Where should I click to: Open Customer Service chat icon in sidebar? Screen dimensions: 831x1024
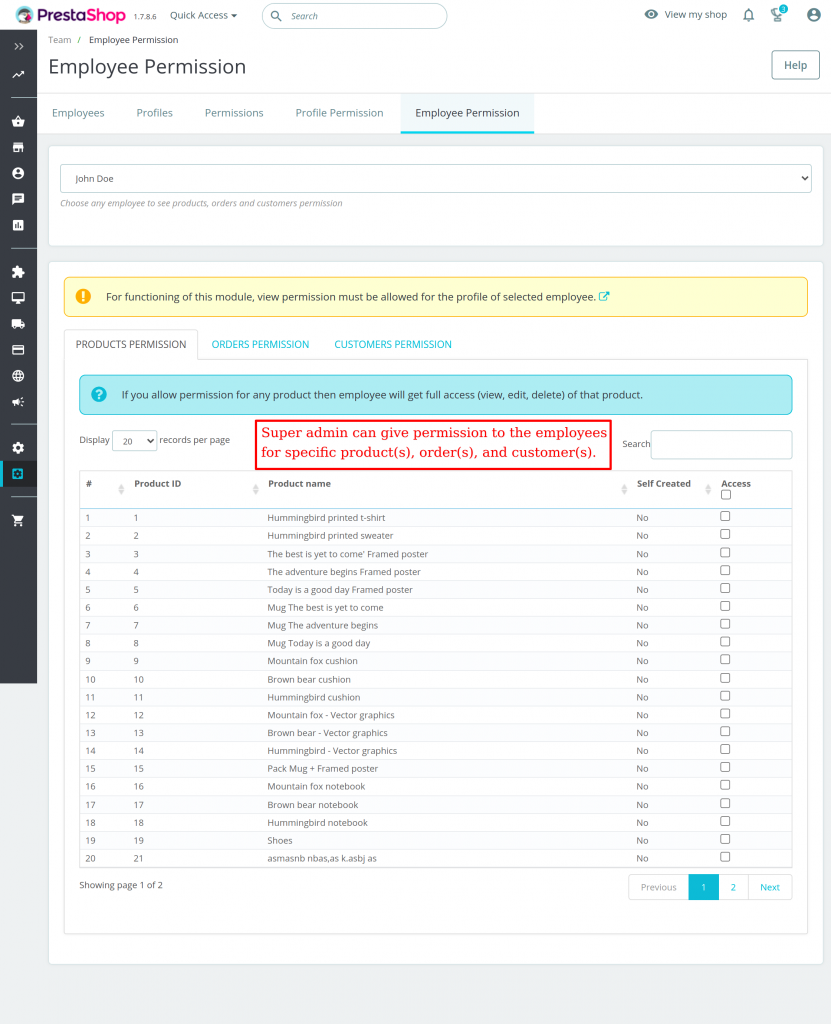click(18, 199)
